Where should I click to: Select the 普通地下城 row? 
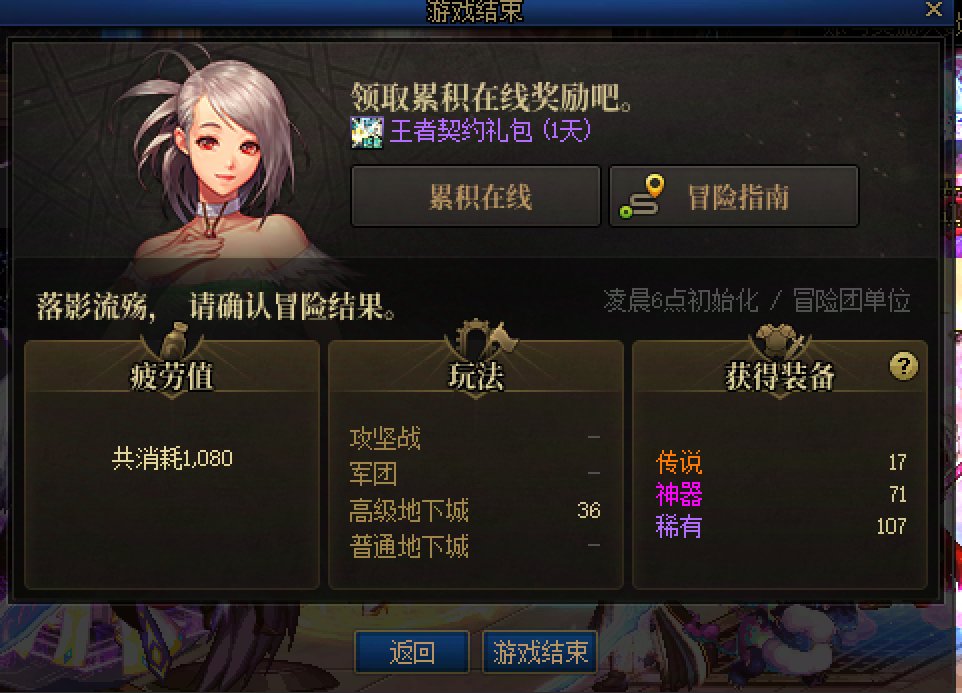pyautogui.click(x=475, y=546)
